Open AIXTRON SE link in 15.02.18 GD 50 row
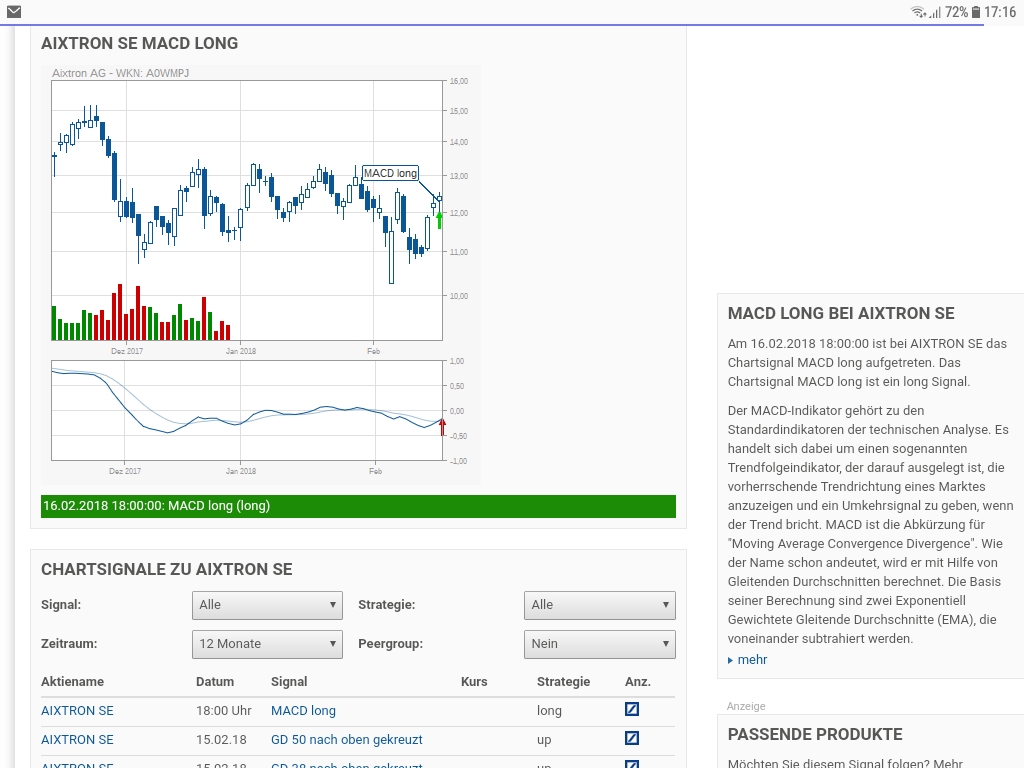 click(x=77, y=739)
